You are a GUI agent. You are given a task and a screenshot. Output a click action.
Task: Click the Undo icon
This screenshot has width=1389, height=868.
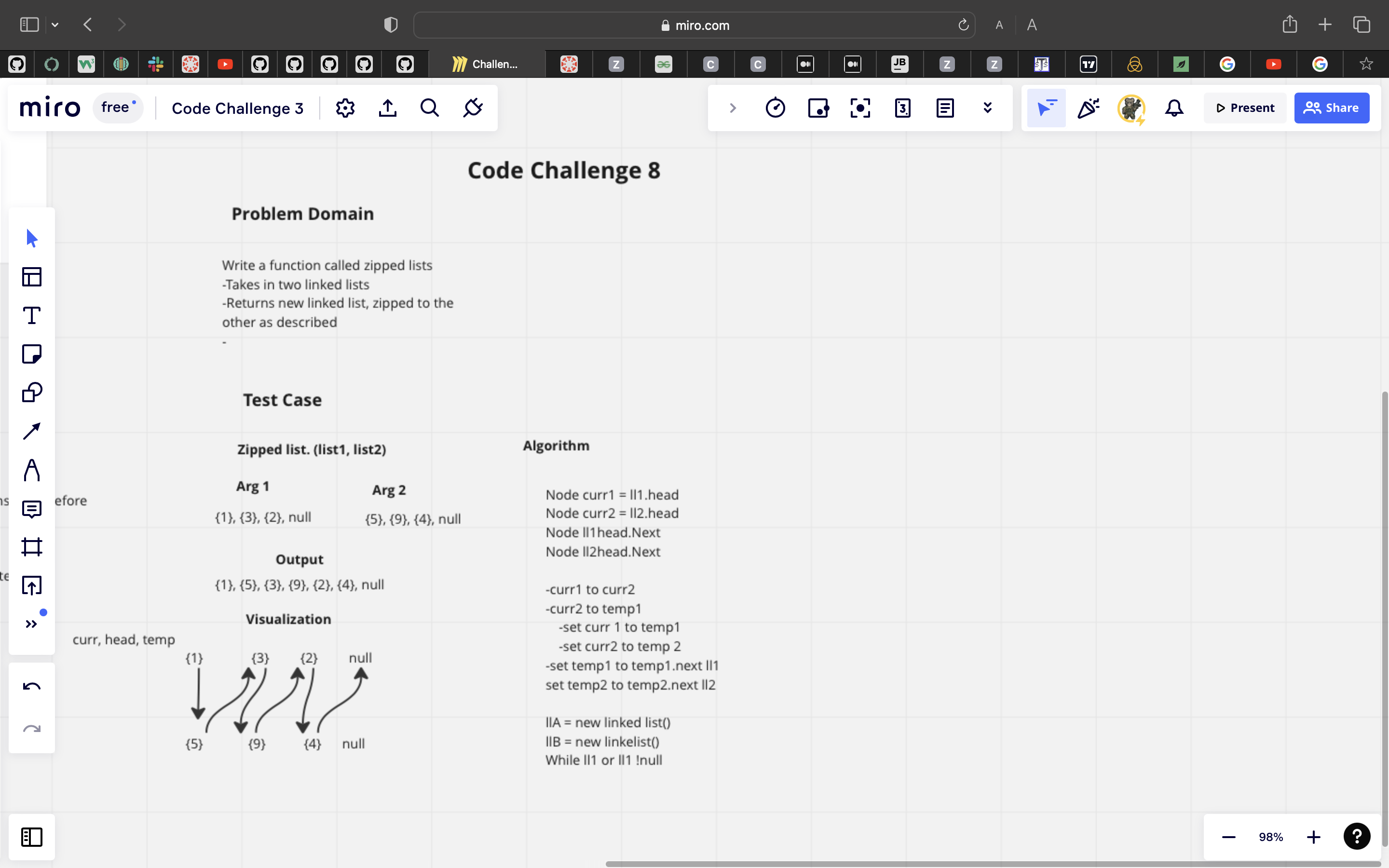point(31,687)
